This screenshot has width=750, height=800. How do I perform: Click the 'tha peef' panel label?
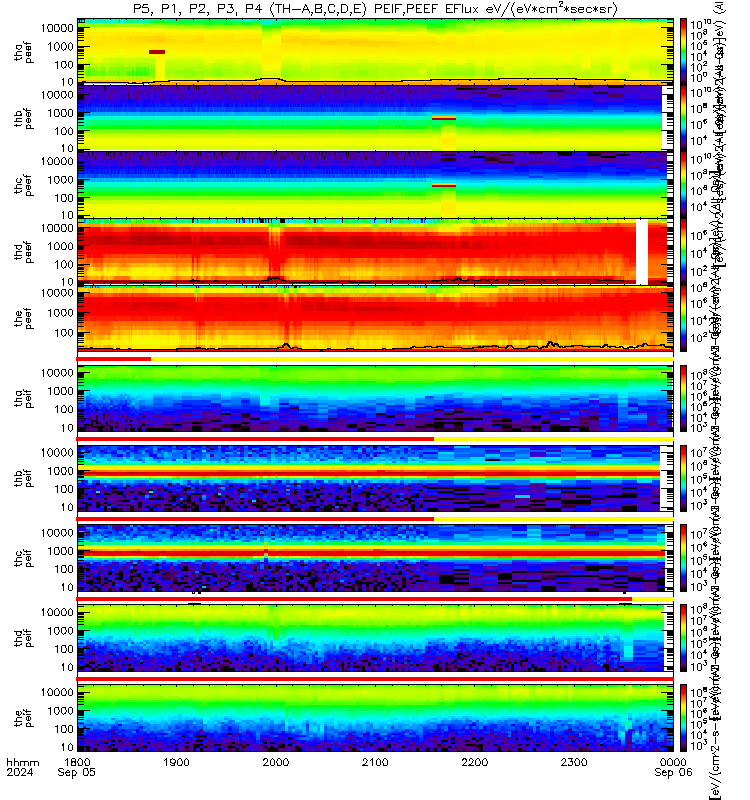coord(23,53)
